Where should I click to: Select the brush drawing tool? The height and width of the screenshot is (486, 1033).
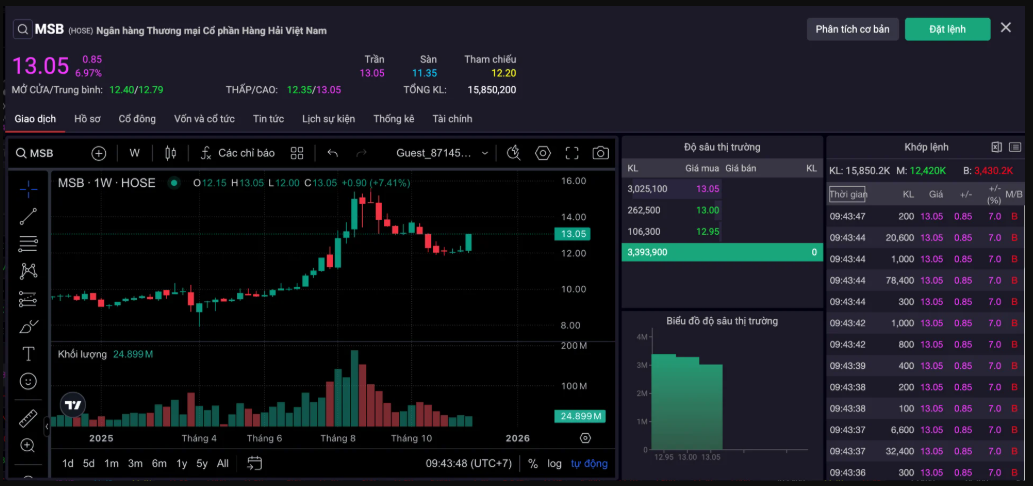click(x=28, y=326)
